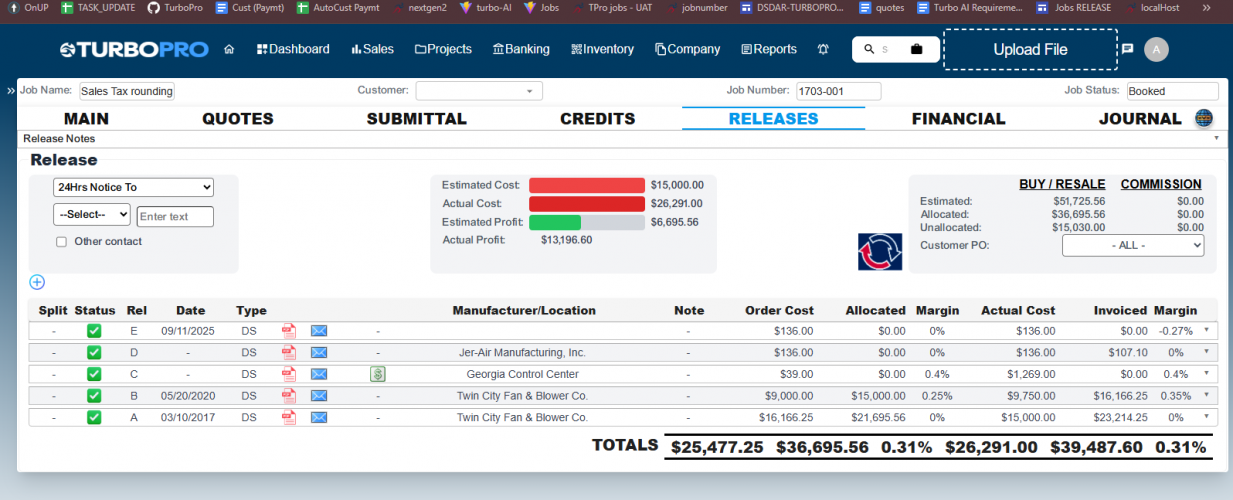Email release C via envelope icon

click(319, 374)
